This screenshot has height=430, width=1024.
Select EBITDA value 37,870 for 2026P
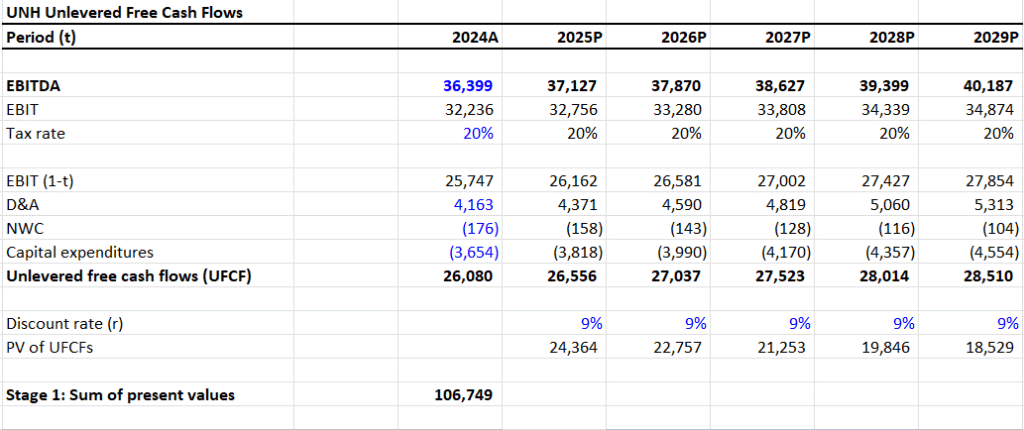679,86
